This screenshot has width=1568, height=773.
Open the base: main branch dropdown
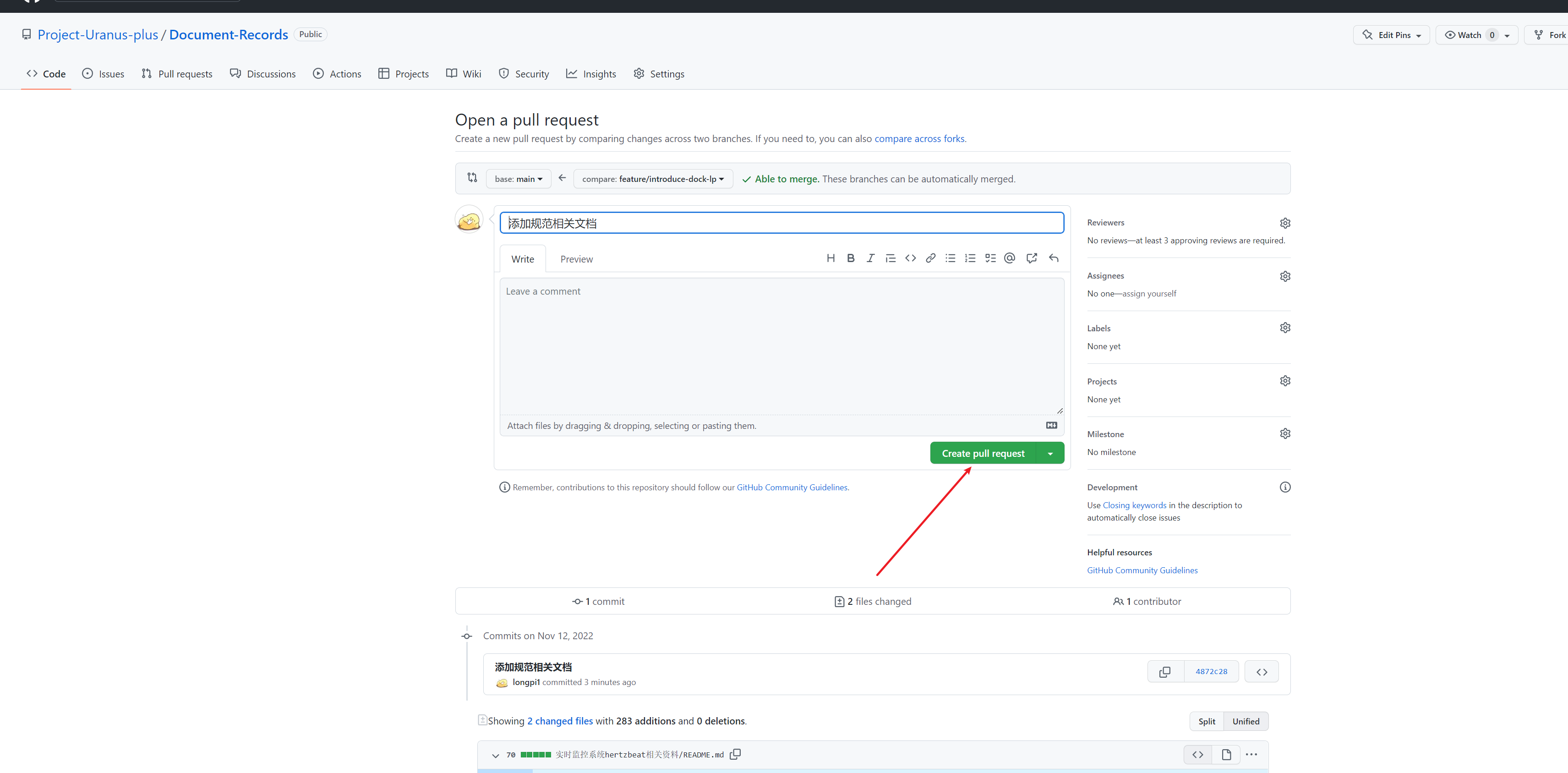(x=518, y=179)
